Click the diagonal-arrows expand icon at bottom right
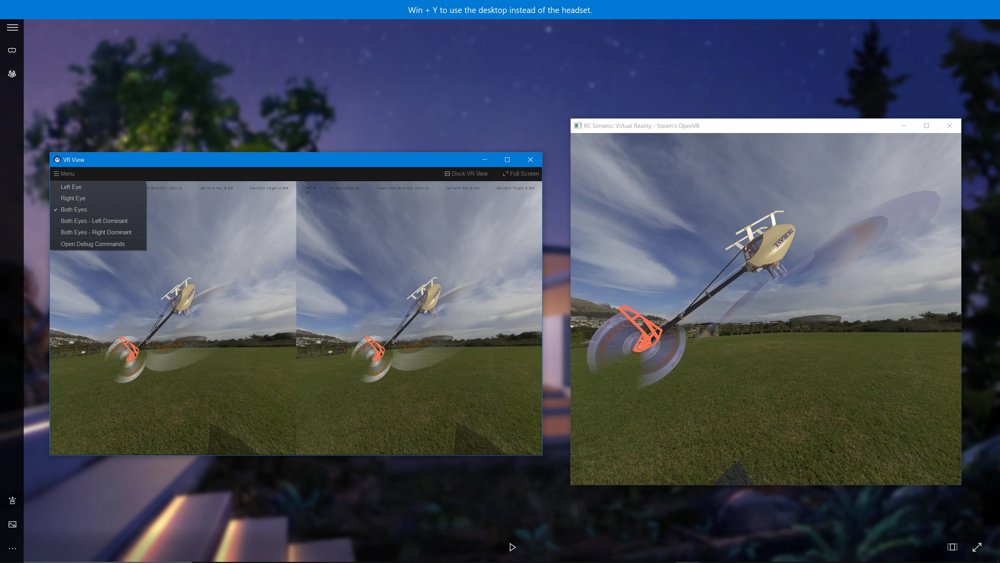 977,547
